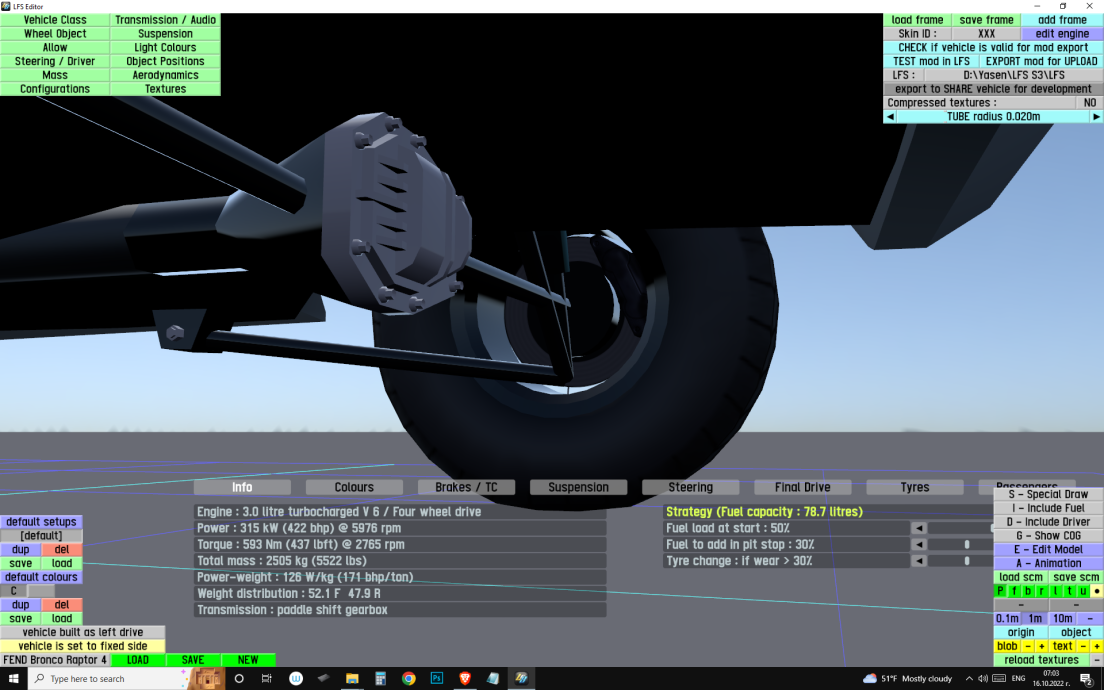Open the Suspension setup tab

click(x=578, y=487)
